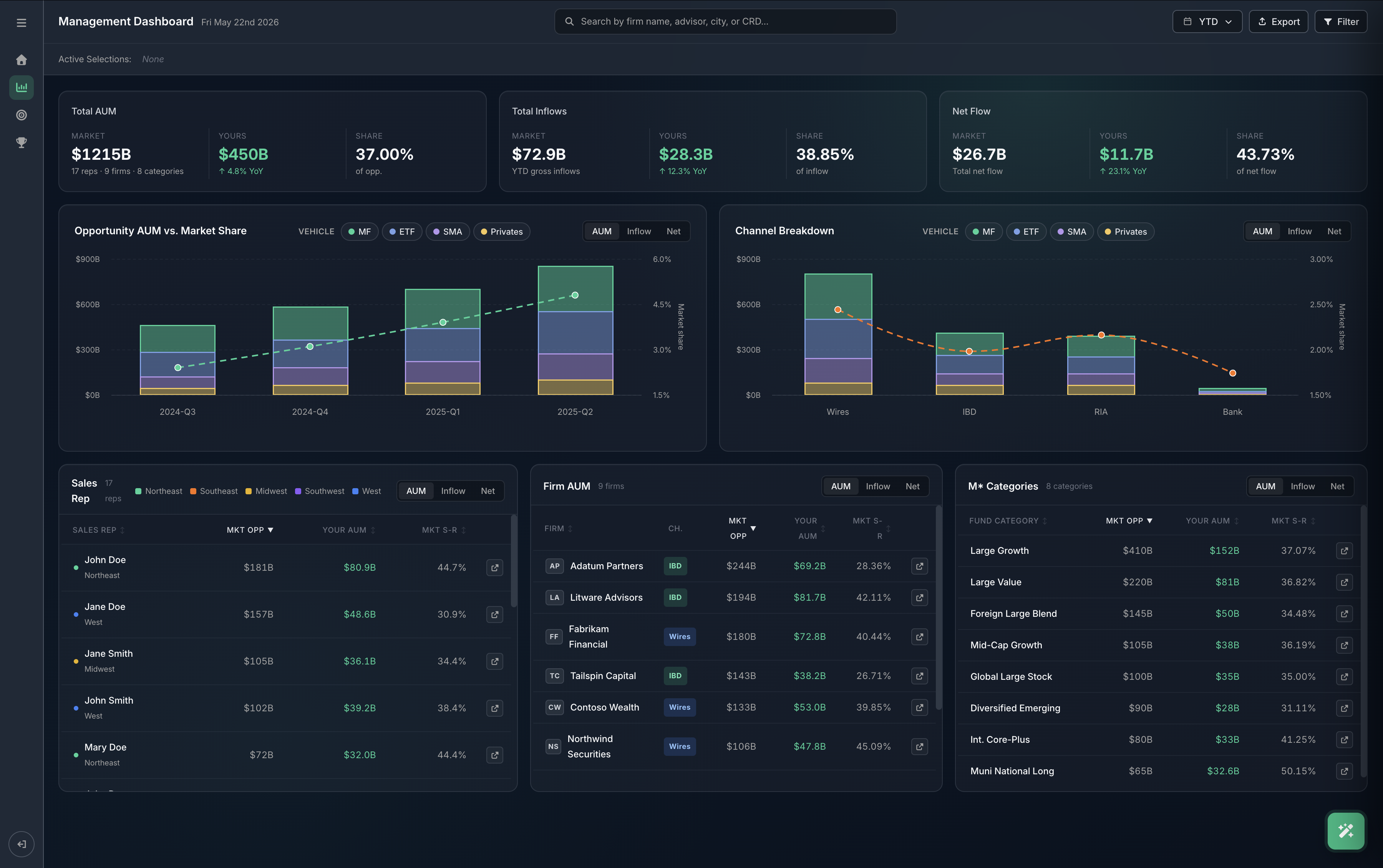
Task: Open Mary Doe's external link icon
Action: 494,755
